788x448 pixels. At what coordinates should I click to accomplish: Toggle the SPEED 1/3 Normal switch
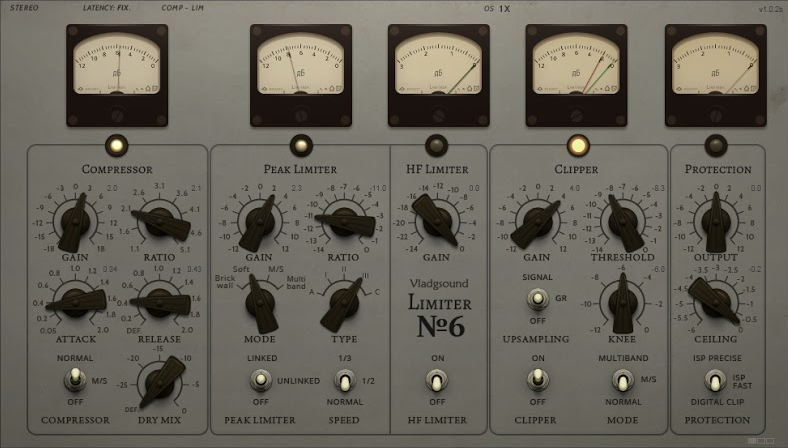point(344,381)
